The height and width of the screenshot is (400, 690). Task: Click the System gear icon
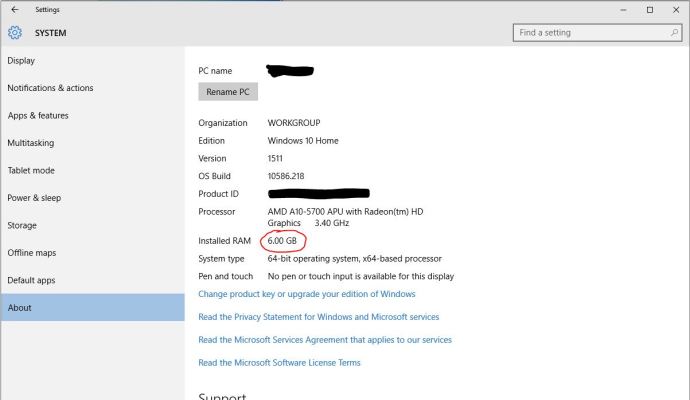click(15, 33)
